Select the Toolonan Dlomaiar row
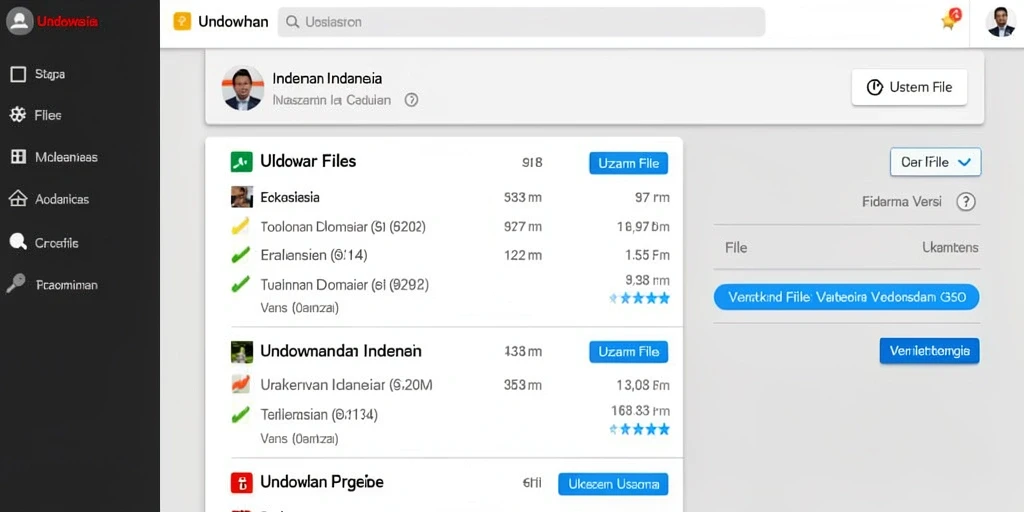The image size is (1024, 512). (451, 227)
